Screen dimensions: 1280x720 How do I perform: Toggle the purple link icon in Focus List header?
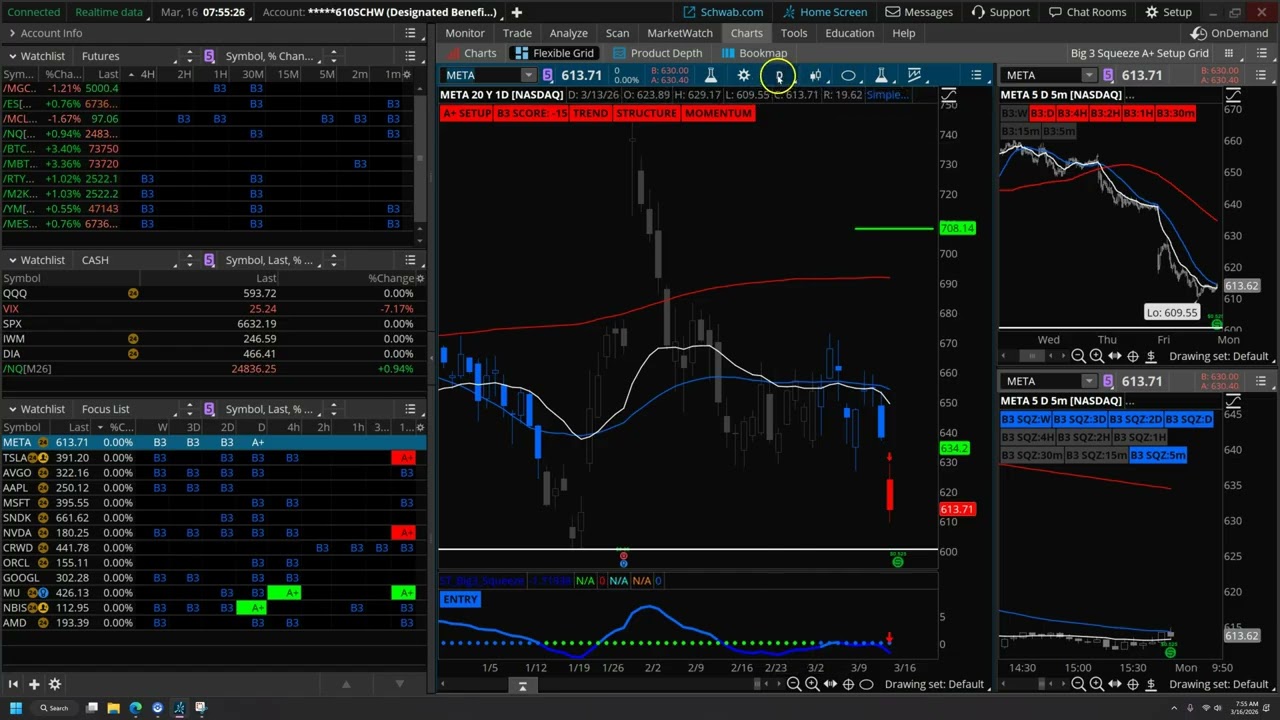click(209, 409)
